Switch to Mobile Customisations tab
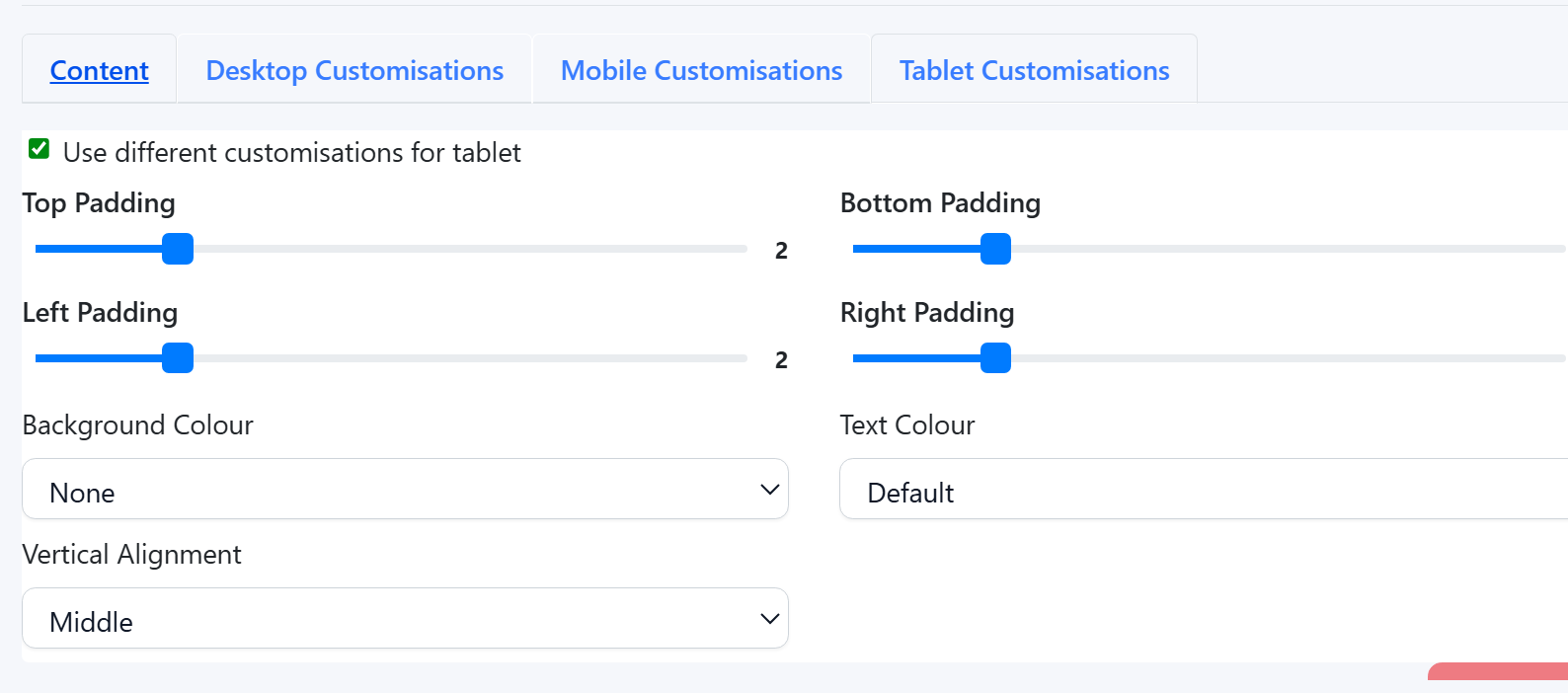The height and width of the screenshot is (693, 1568). (701, 70)
